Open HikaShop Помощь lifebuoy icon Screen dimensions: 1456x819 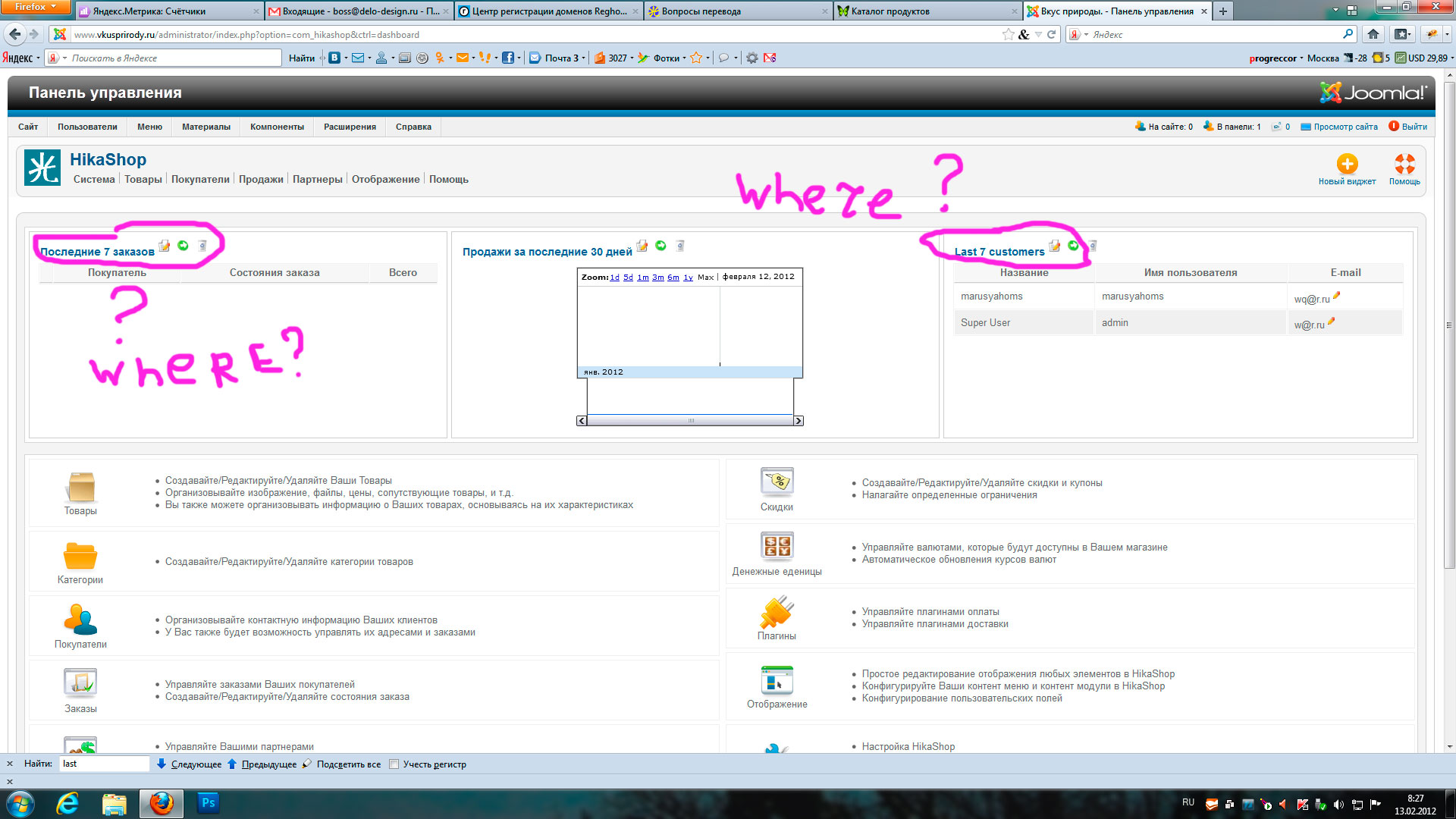point(1404,164)
